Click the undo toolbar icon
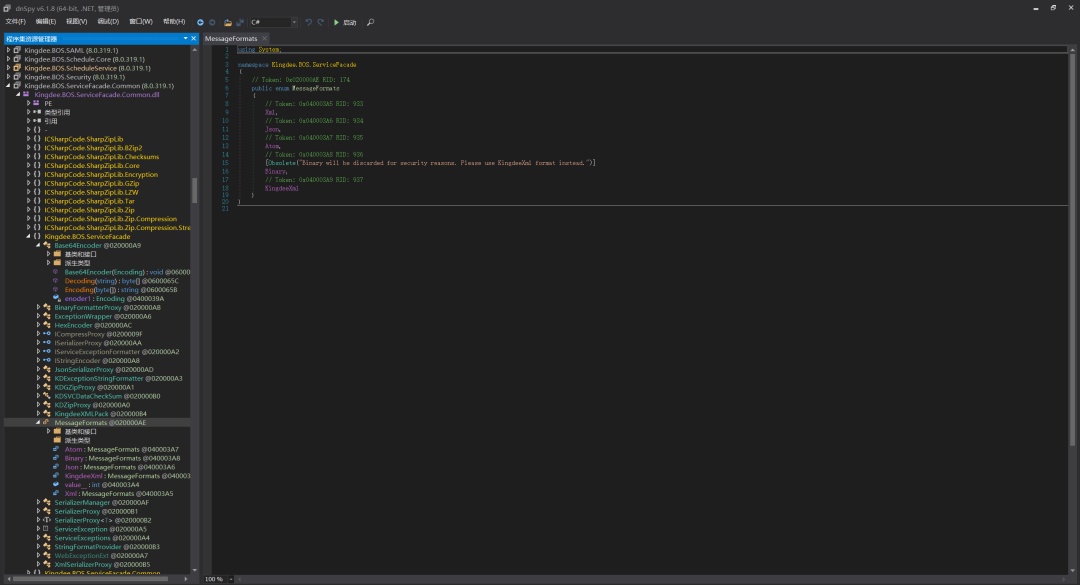 (x=308, y=22)
